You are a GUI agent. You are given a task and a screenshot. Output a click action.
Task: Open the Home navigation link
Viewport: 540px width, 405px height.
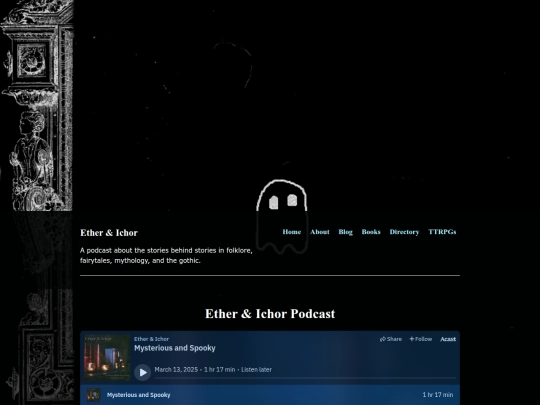coord(292,232)
